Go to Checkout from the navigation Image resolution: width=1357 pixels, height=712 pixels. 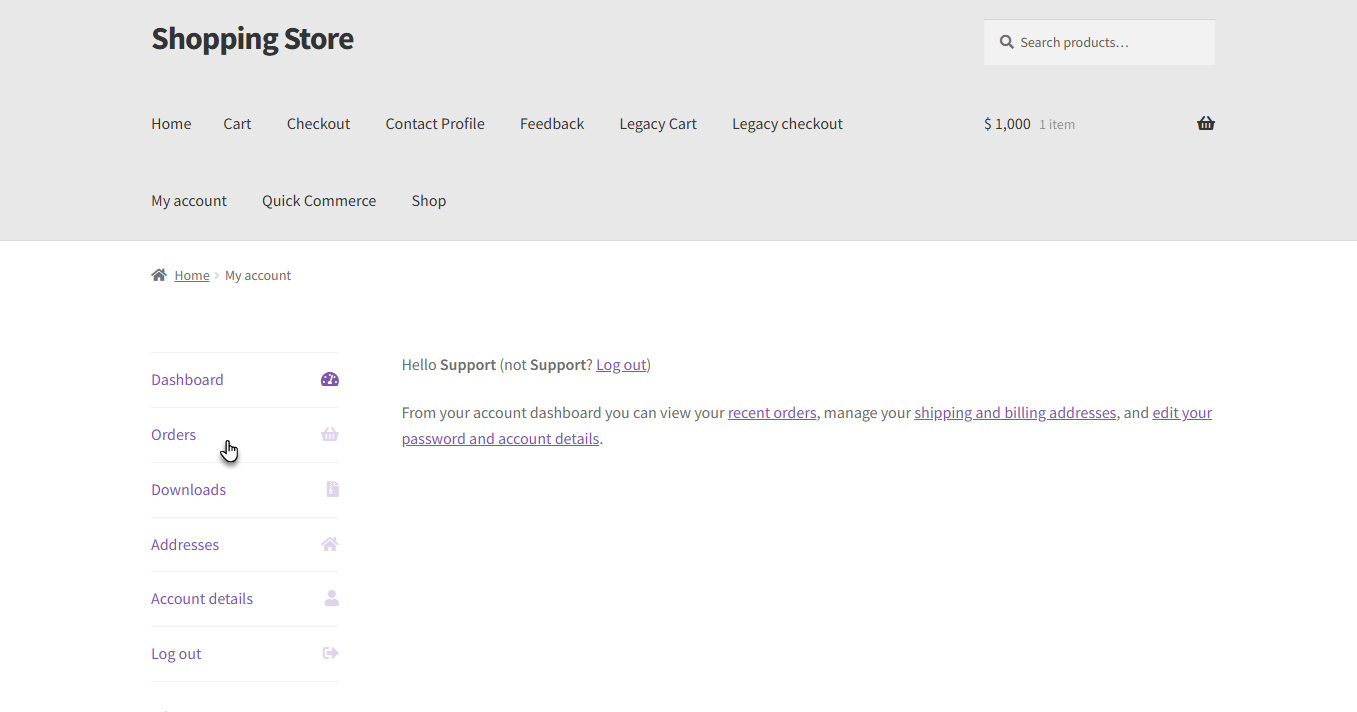[x=318, y=124]
